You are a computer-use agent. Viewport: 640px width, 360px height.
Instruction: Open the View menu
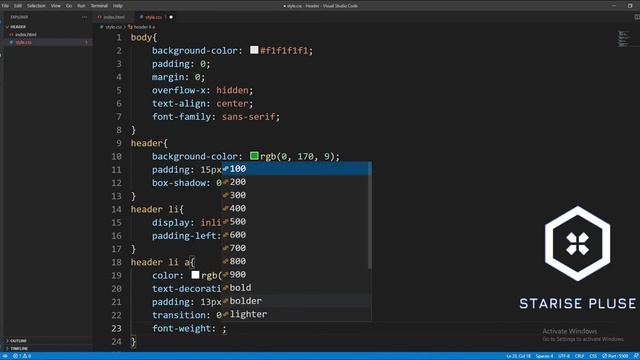(x=56, y=6)
